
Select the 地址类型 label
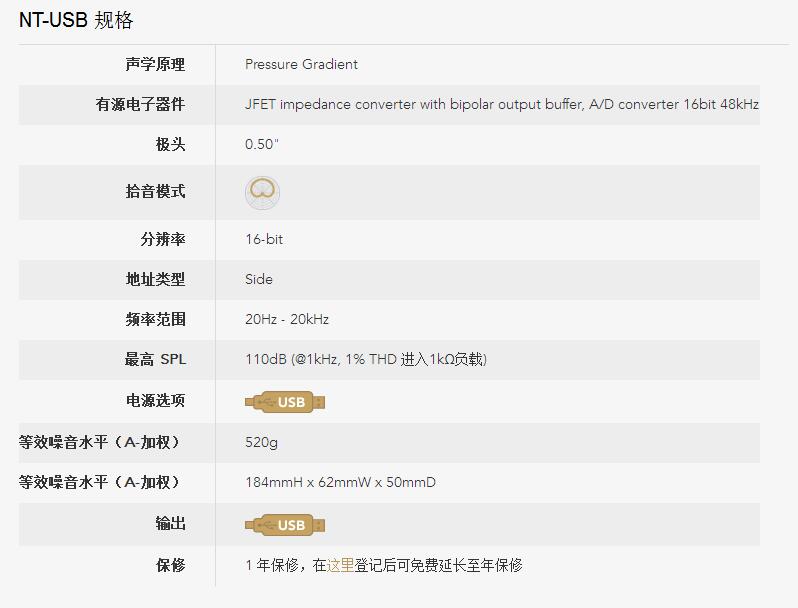tap(155, 279)
